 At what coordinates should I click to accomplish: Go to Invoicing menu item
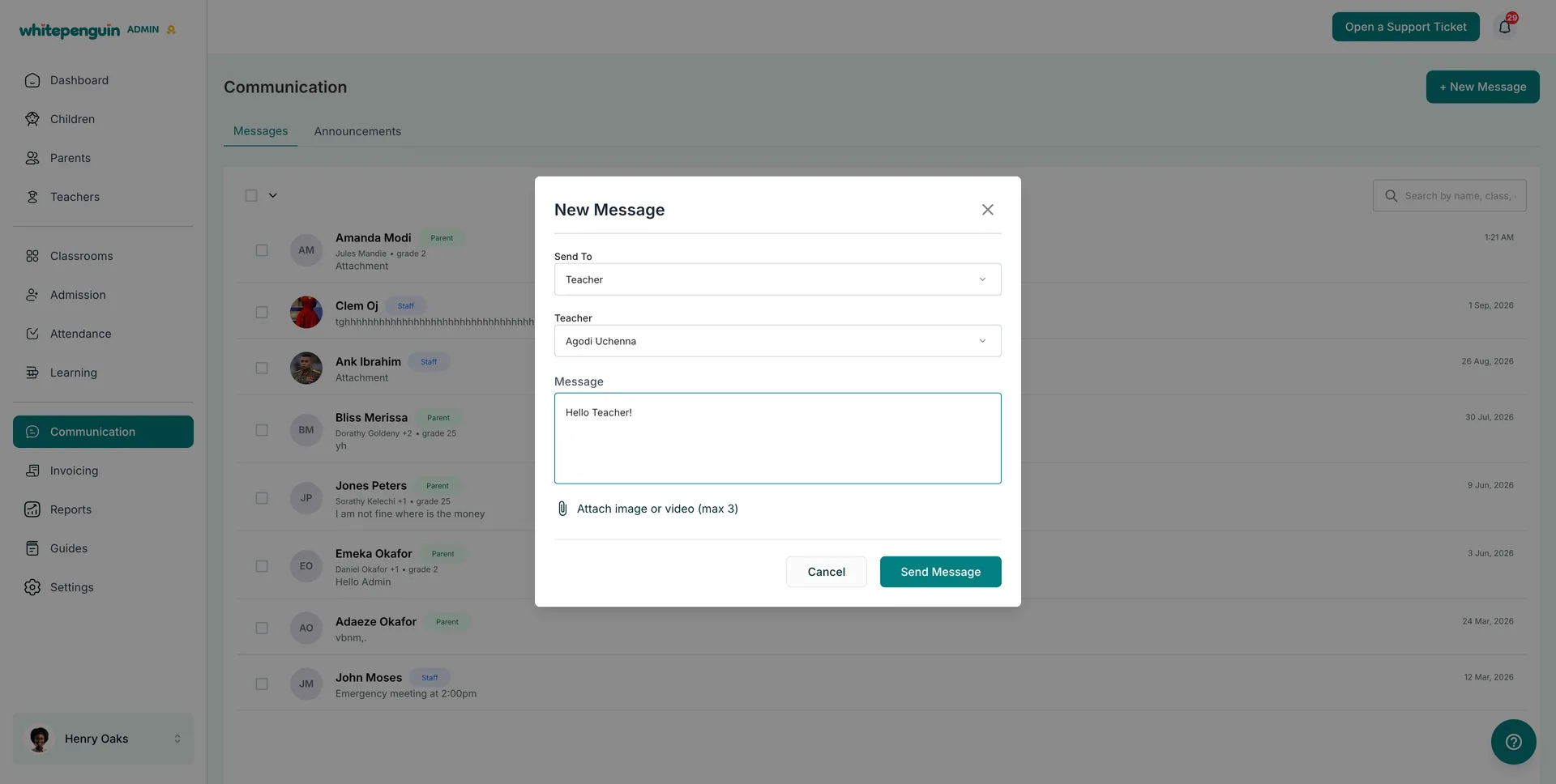tap(103, 471)
